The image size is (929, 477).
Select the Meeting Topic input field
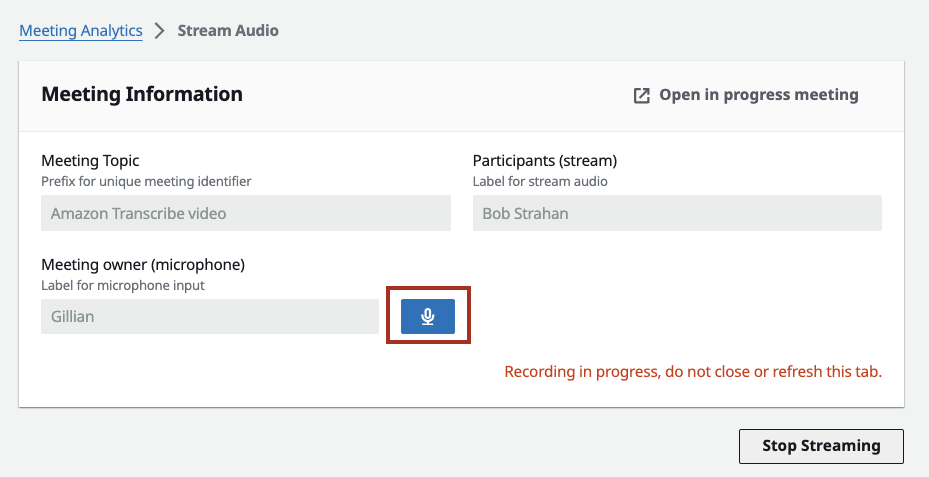pos(246,213)
